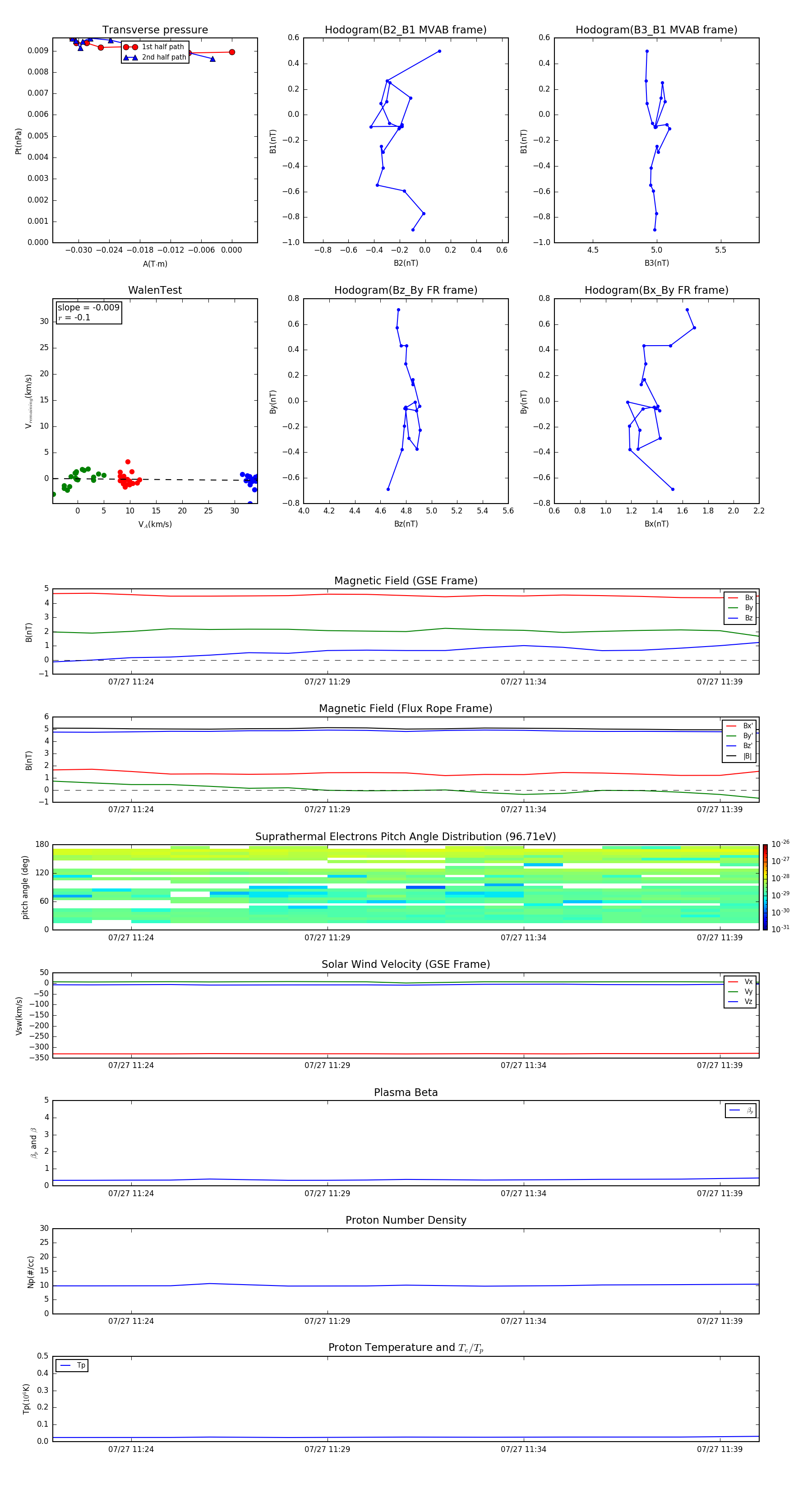Click the By' legend entry in Flux Rope plot

tap(740, 736)
